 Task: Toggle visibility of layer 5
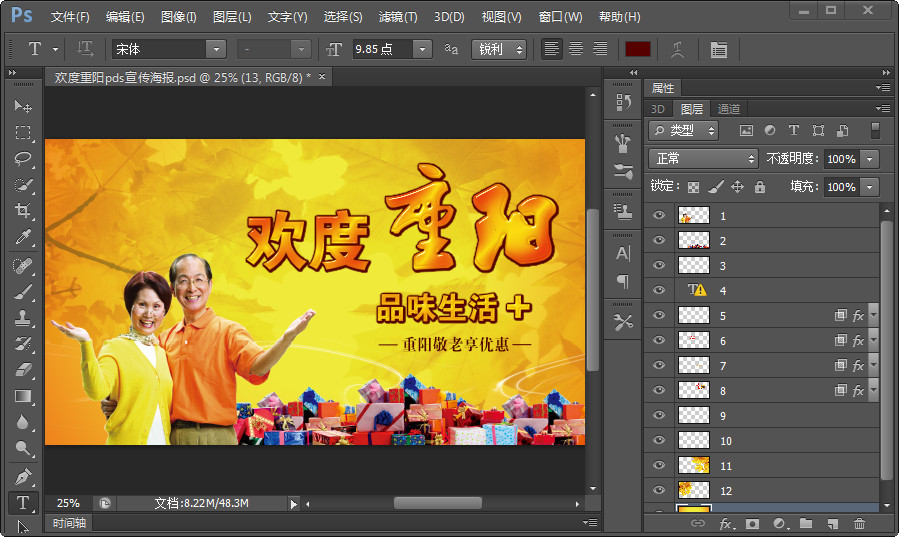[x=658, y=315]
